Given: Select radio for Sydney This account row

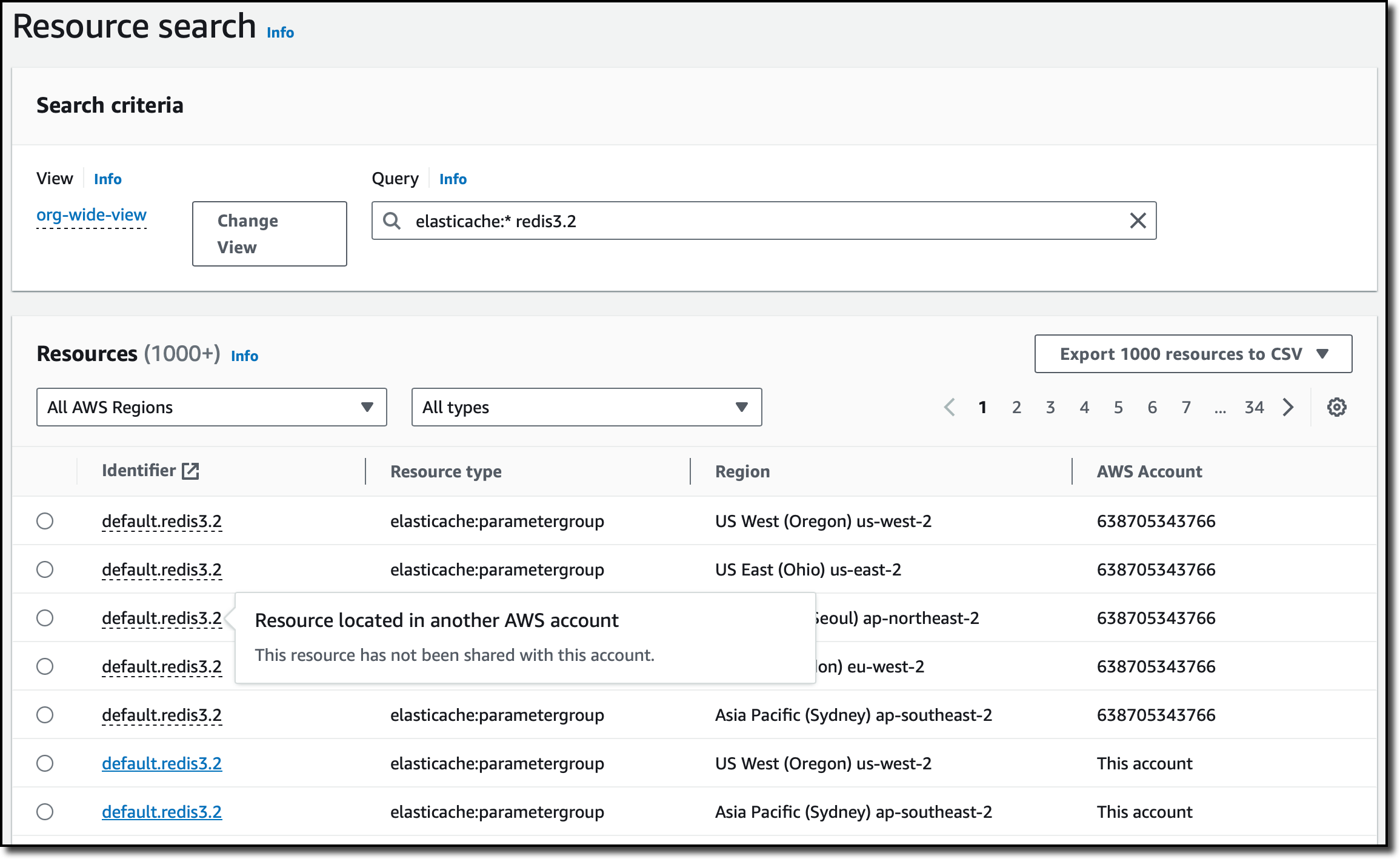Looking at the screenshot, I should pos(45,812).
